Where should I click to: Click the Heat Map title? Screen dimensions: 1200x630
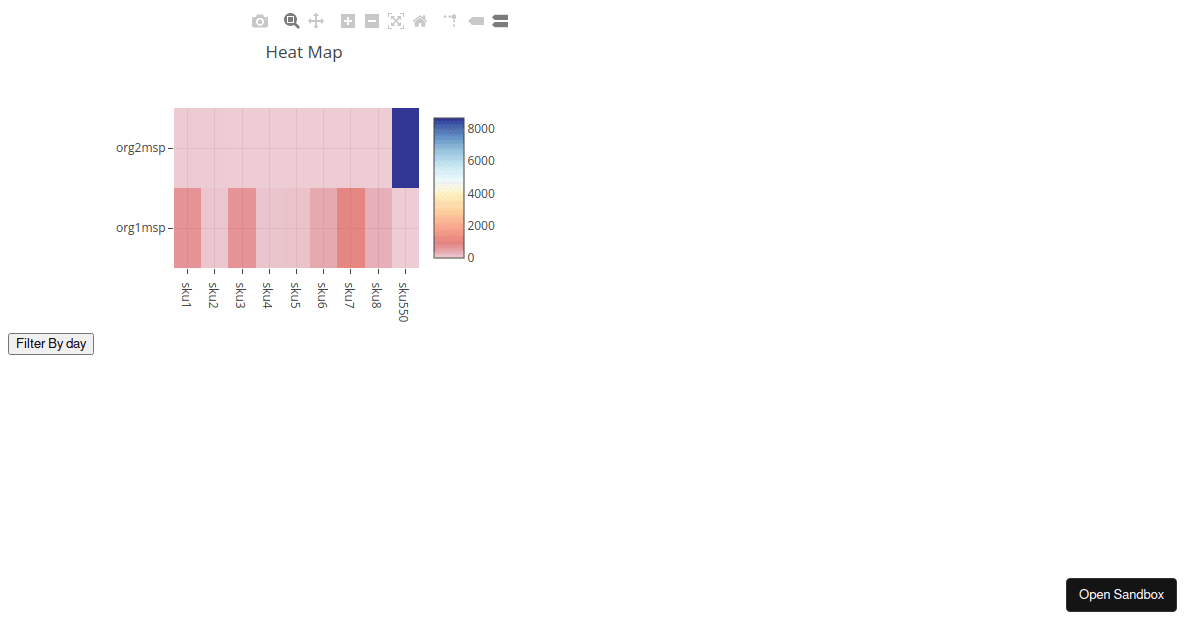[303, 51]
